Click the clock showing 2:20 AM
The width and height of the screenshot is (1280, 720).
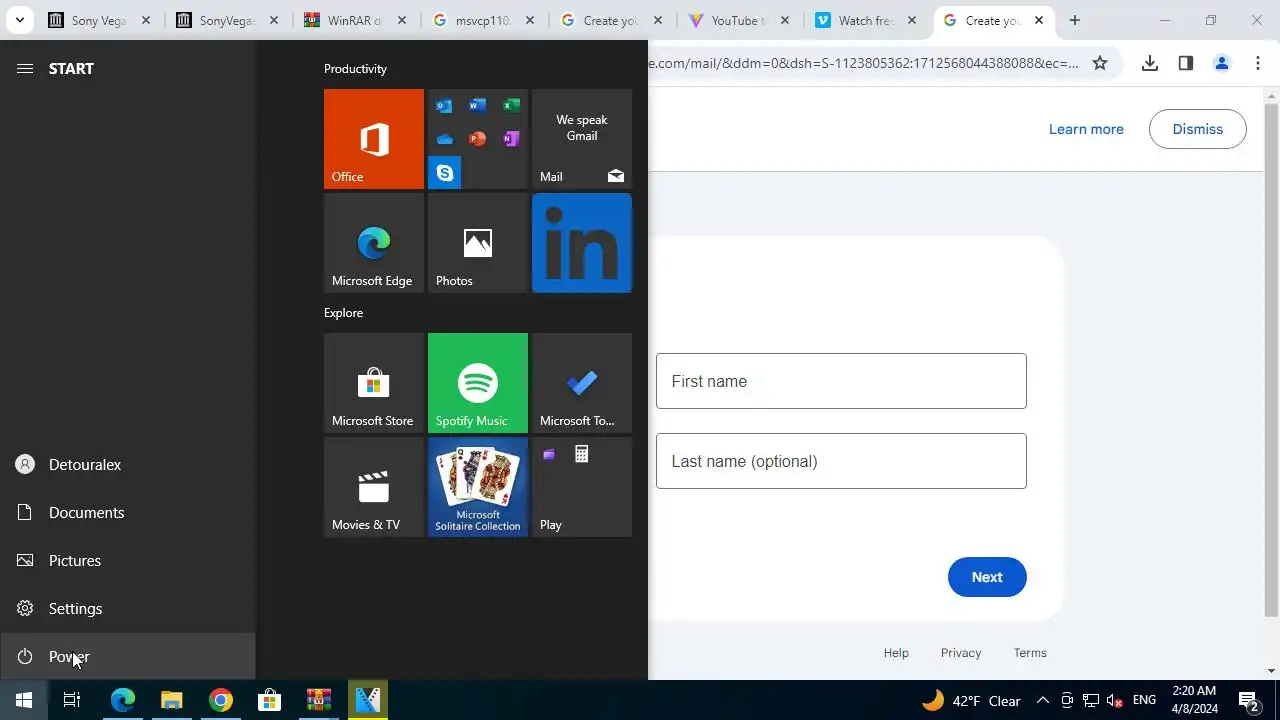click(1195, 700)
